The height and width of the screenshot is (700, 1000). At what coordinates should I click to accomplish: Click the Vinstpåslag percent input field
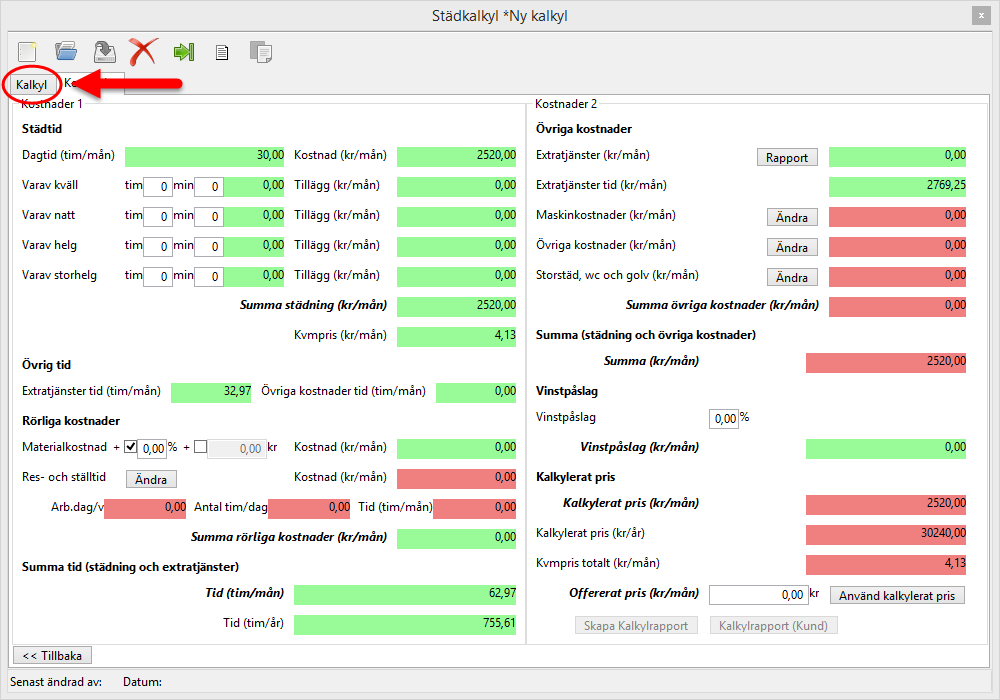pyautogui.click(x=723, y=418)
